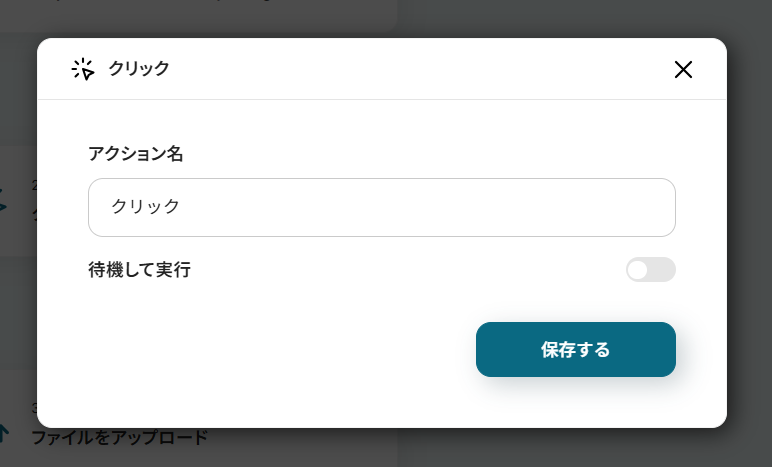Click the step number 3 above ファイルをアップロード

click(34, 408)
